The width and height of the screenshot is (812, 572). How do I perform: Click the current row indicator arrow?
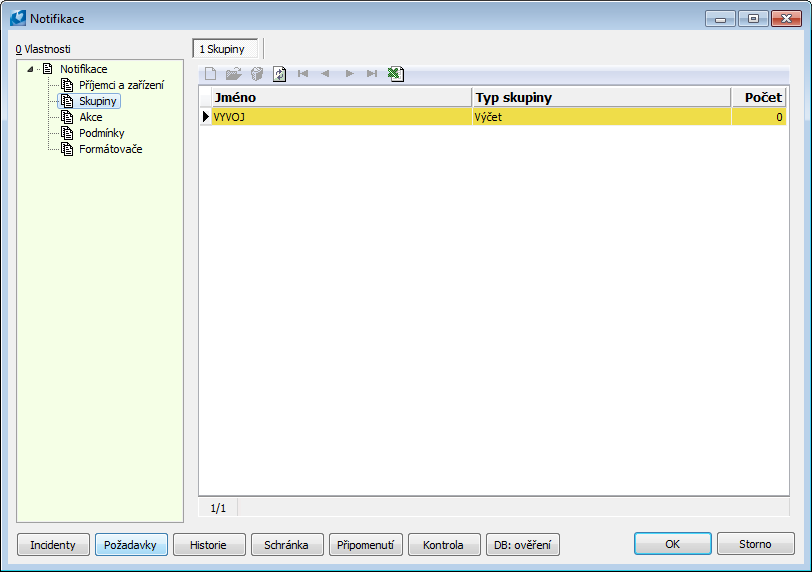(206, 117)
